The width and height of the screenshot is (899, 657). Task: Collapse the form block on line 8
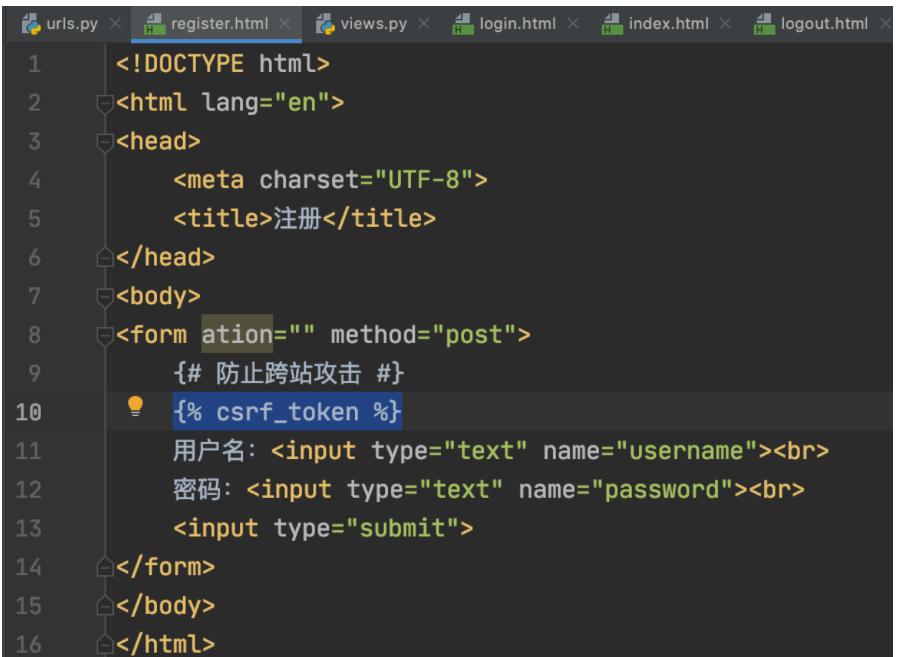104,336
